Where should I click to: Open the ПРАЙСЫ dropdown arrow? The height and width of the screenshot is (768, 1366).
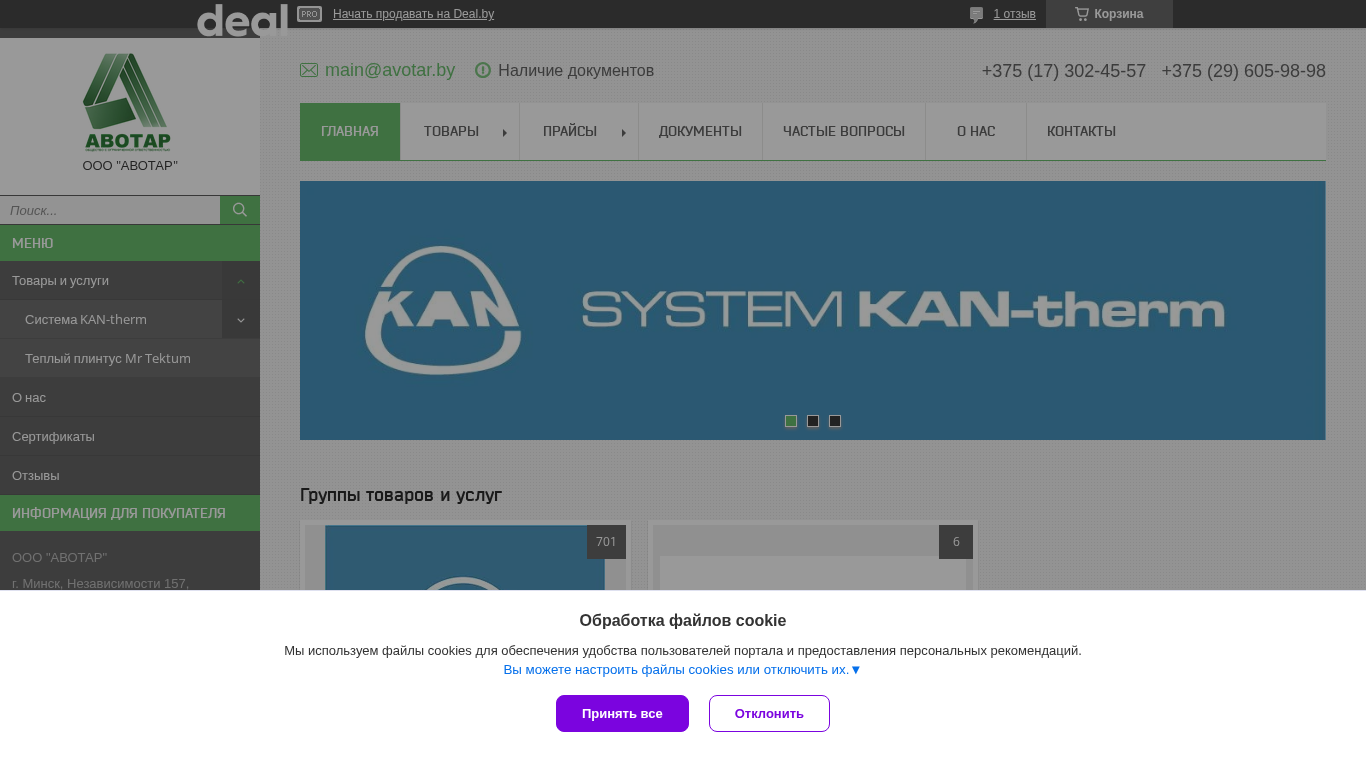coord(623,132)
